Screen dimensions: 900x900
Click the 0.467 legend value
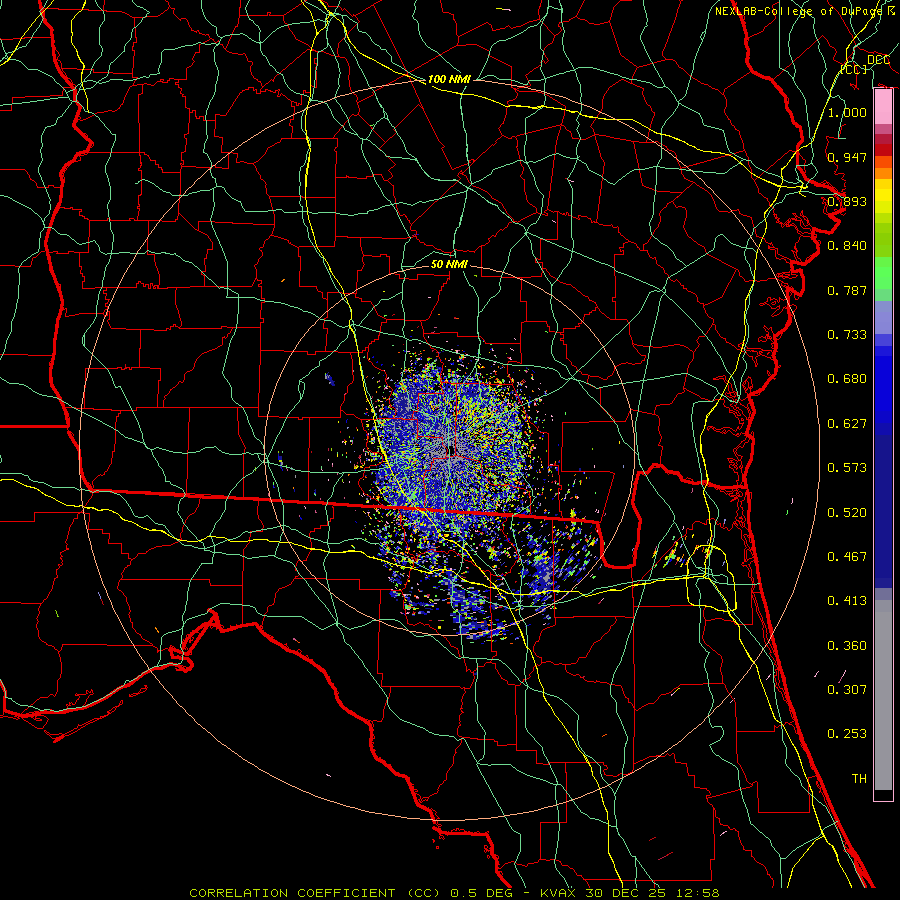point(847,557)
